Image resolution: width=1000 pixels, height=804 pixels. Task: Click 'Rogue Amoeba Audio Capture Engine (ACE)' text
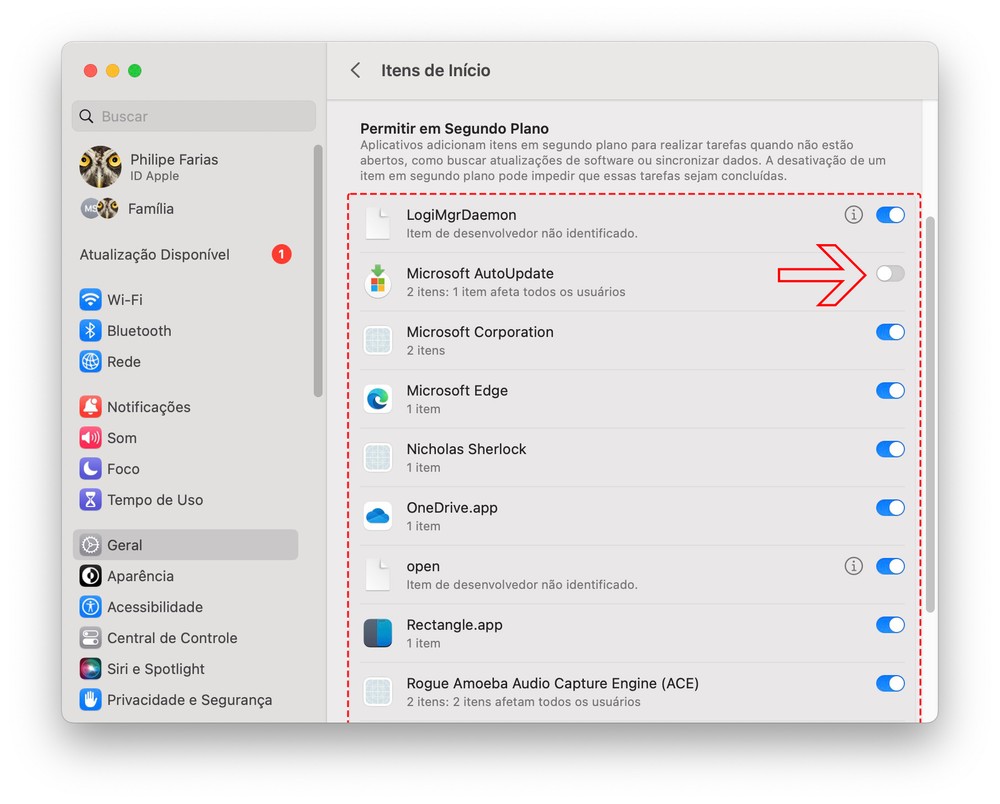click(x=553, y=683)
